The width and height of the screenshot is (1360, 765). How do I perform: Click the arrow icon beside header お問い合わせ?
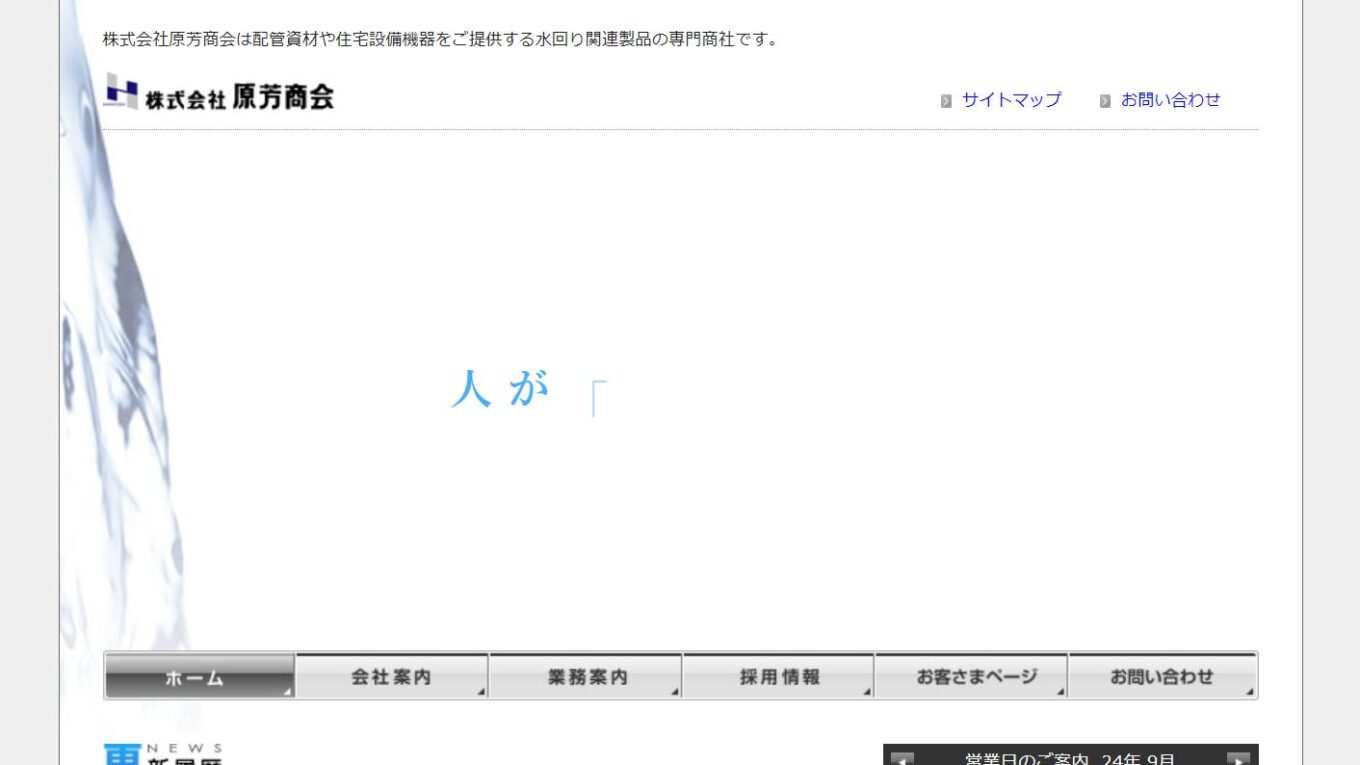tap(1105, 101)
